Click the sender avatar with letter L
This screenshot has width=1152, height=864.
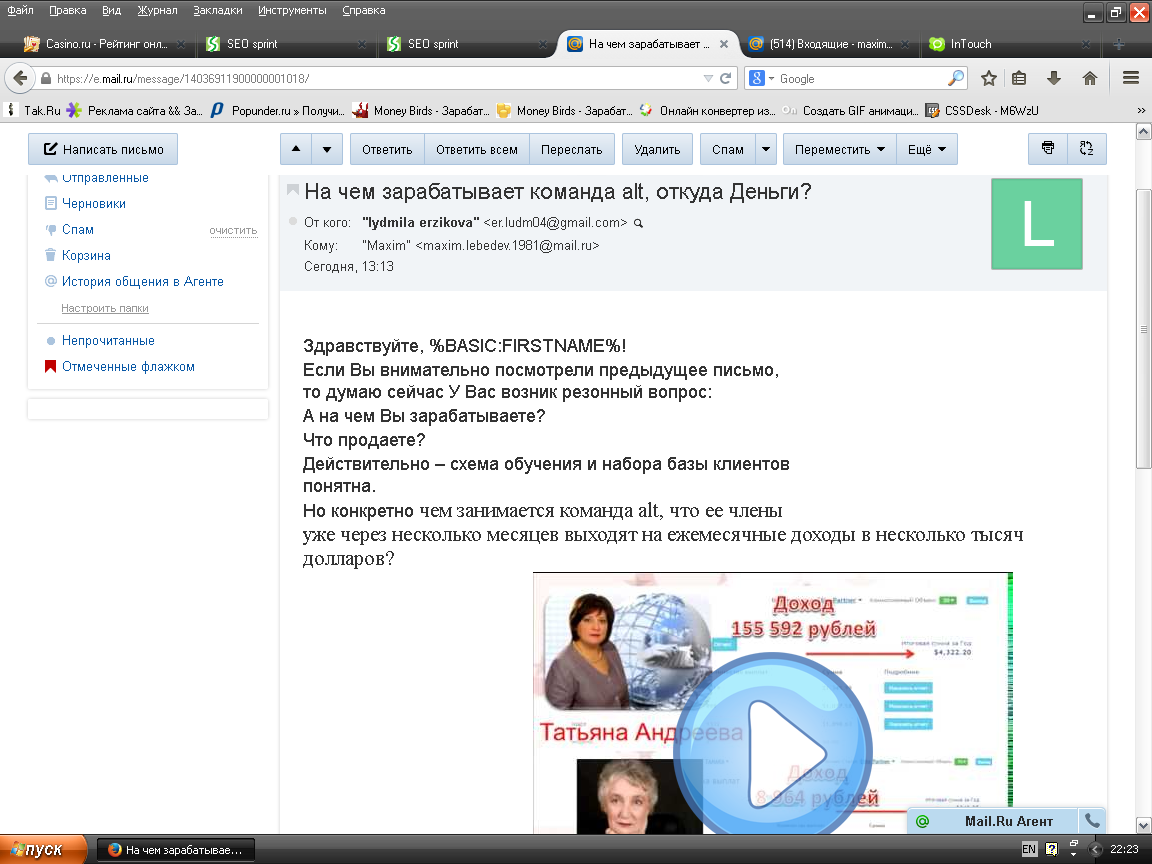(x=1037, y=223)
